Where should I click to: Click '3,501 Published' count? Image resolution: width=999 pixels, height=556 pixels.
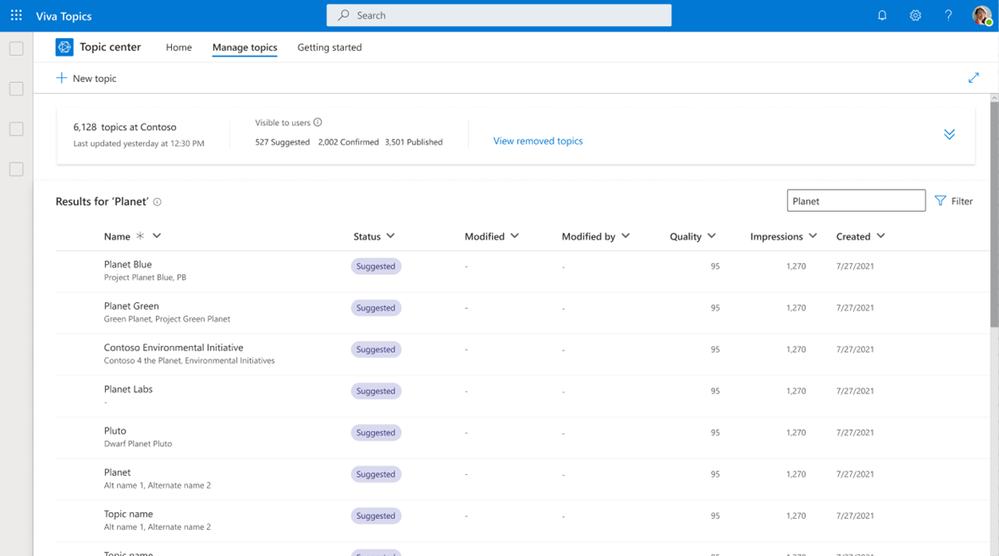(413, 142)
